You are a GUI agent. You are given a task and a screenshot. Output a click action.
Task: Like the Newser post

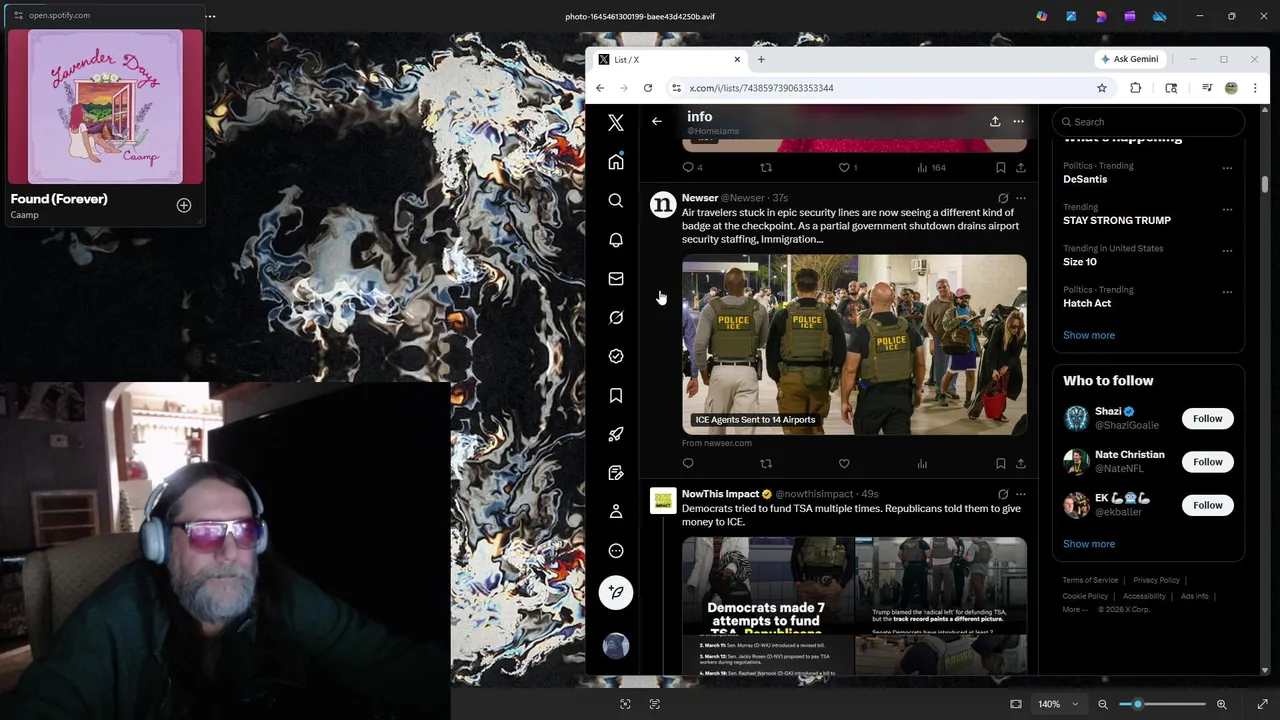(x=844, y=464)
